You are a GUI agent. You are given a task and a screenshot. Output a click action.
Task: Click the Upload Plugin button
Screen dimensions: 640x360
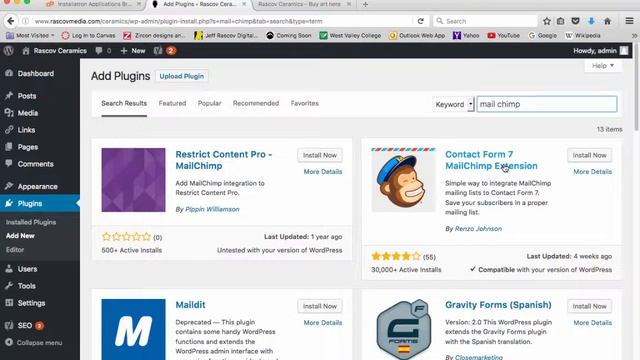click(182, 76)
